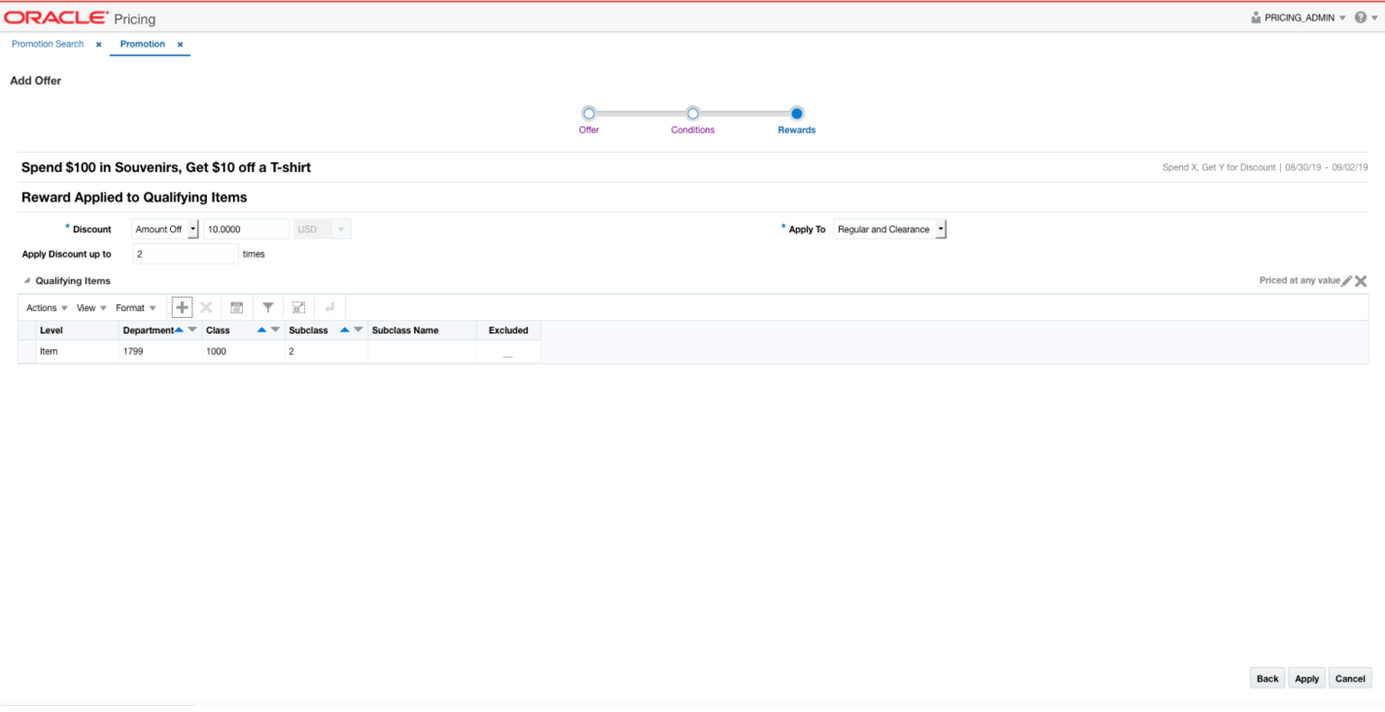
Task: Click the Detach table icon in toolbar
Action: click(x=298, y=308)
